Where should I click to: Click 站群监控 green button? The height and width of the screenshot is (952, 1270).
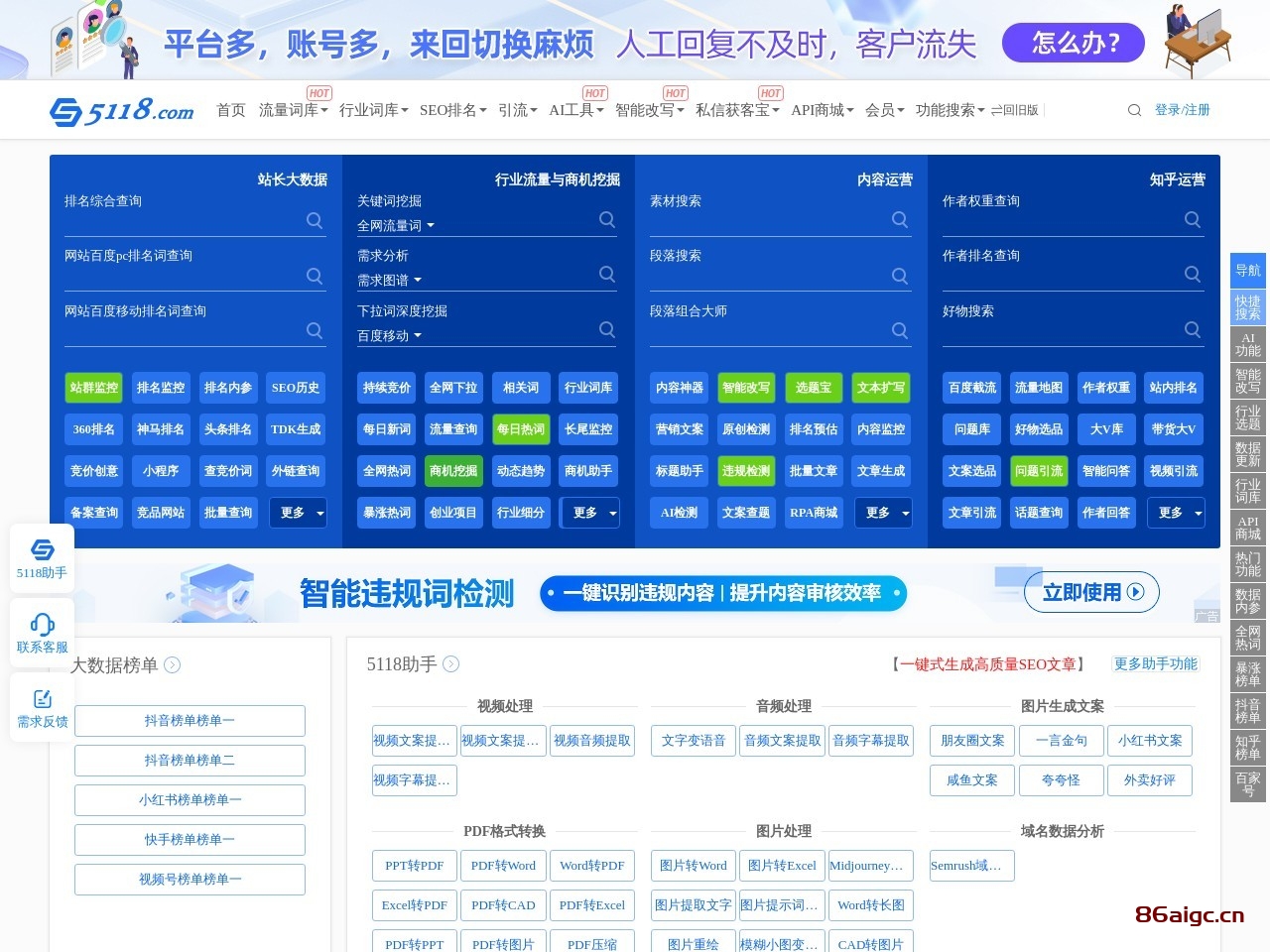click(94, 388)
